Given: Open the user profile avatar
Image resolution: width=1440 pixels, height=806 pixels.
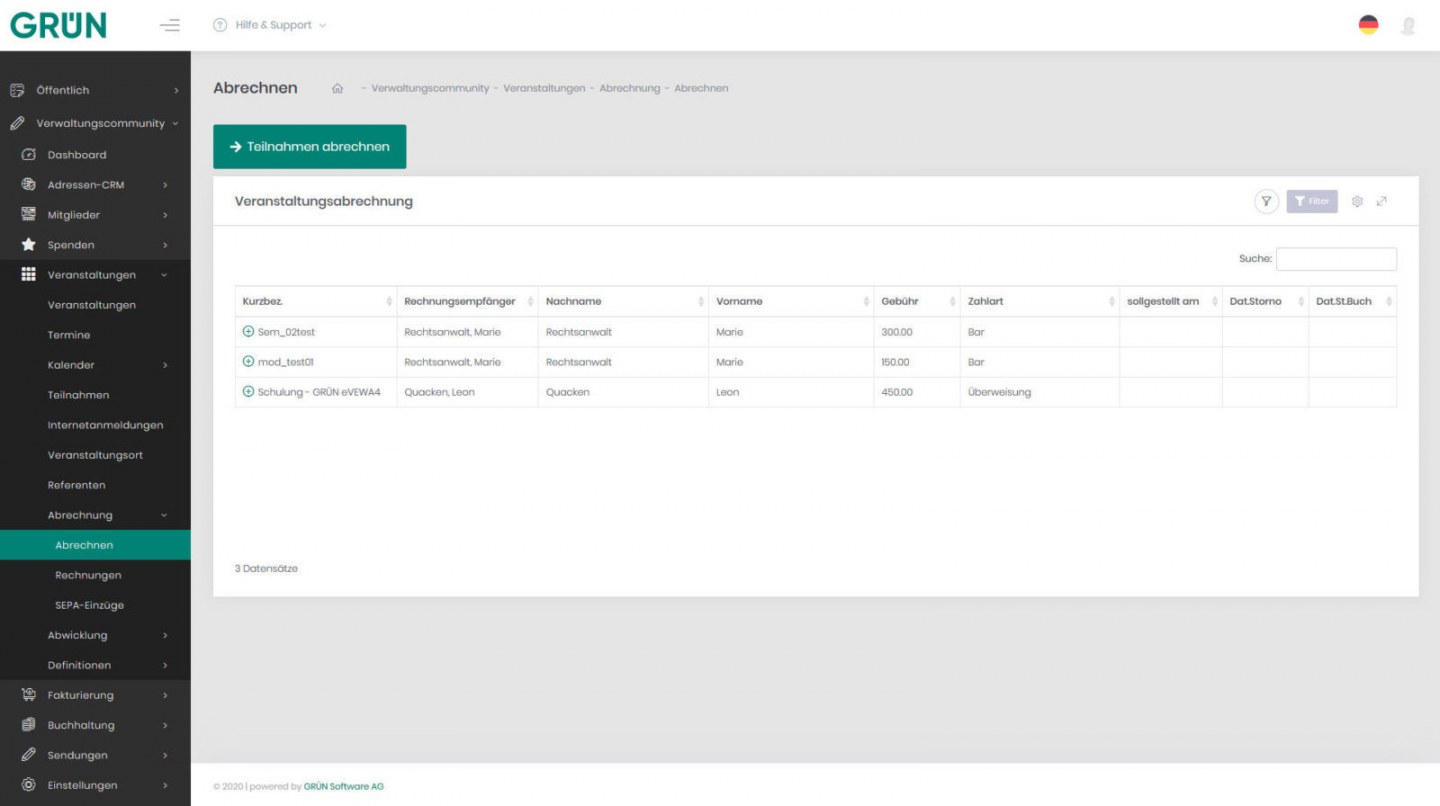Looking at the screenshot, I should (1408, 26).
